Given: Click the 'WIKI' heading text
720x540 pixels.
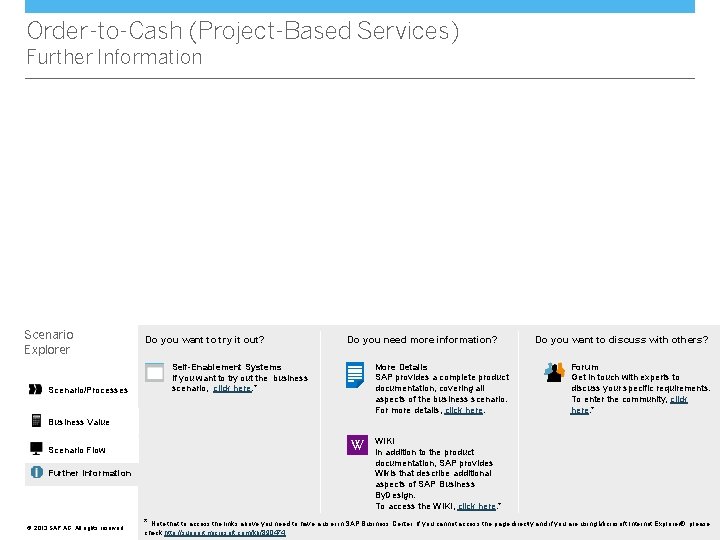Looking at the screenshot, I should pyautogui.click(x=384, y=441).
